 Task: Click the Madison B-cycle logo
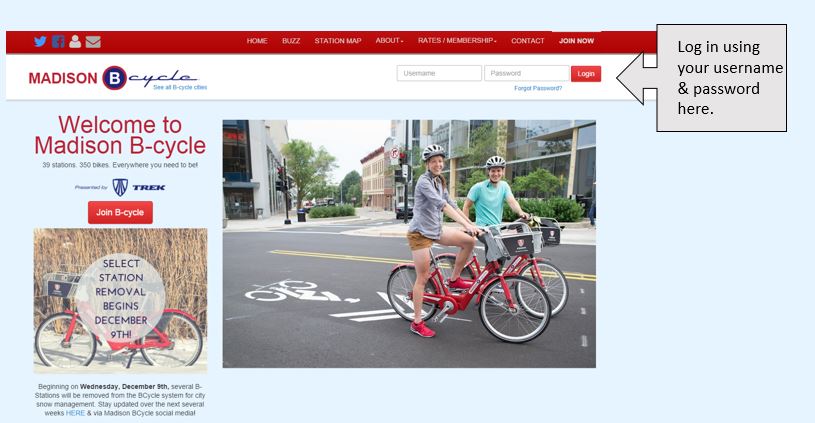point(113,78)
